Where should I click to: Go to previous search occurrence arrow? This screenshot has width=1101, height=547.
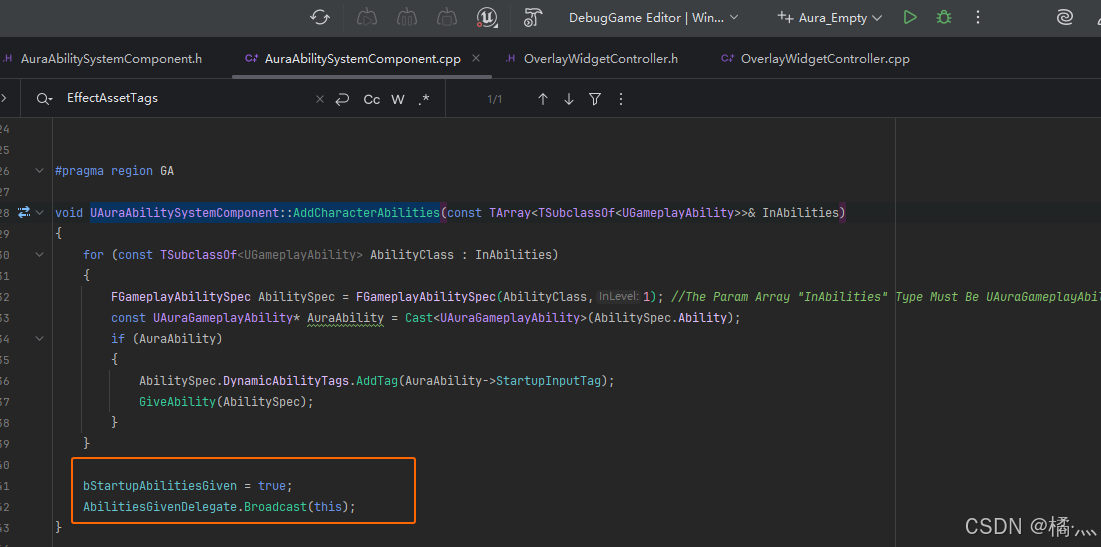(x=542, y=100)
